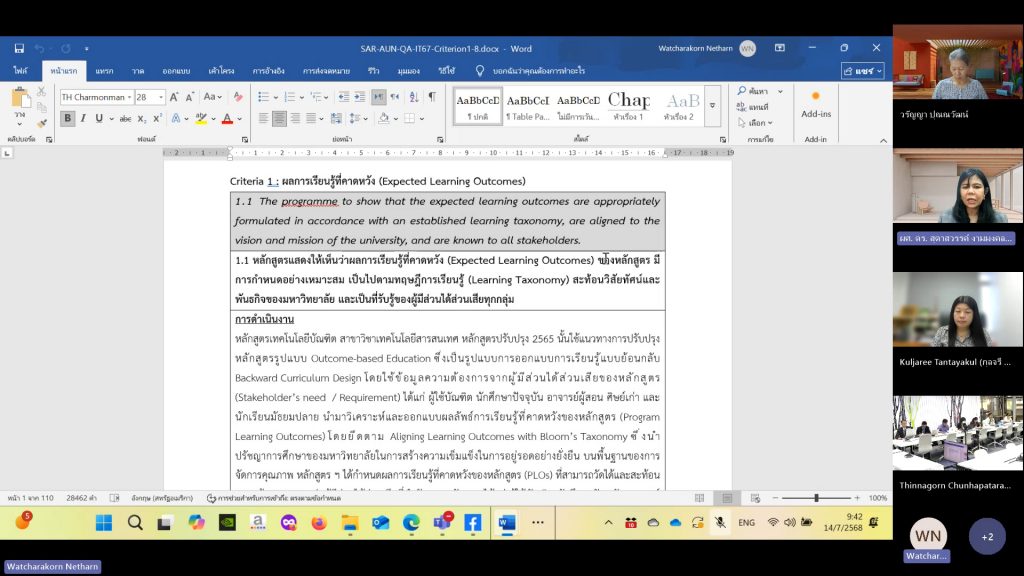Image resolution: width=1024 pixels, height=576 pixels.
Task: Switch to the การอ้างอิง (References) tab
Action: [x=268, y=71]
